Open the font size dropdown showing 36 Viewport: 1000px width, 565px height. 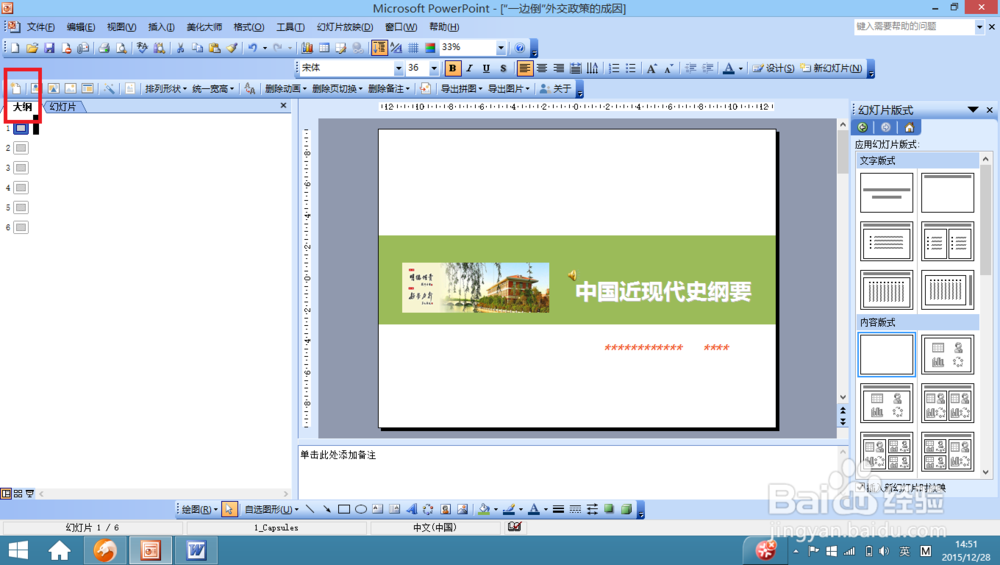434,68
